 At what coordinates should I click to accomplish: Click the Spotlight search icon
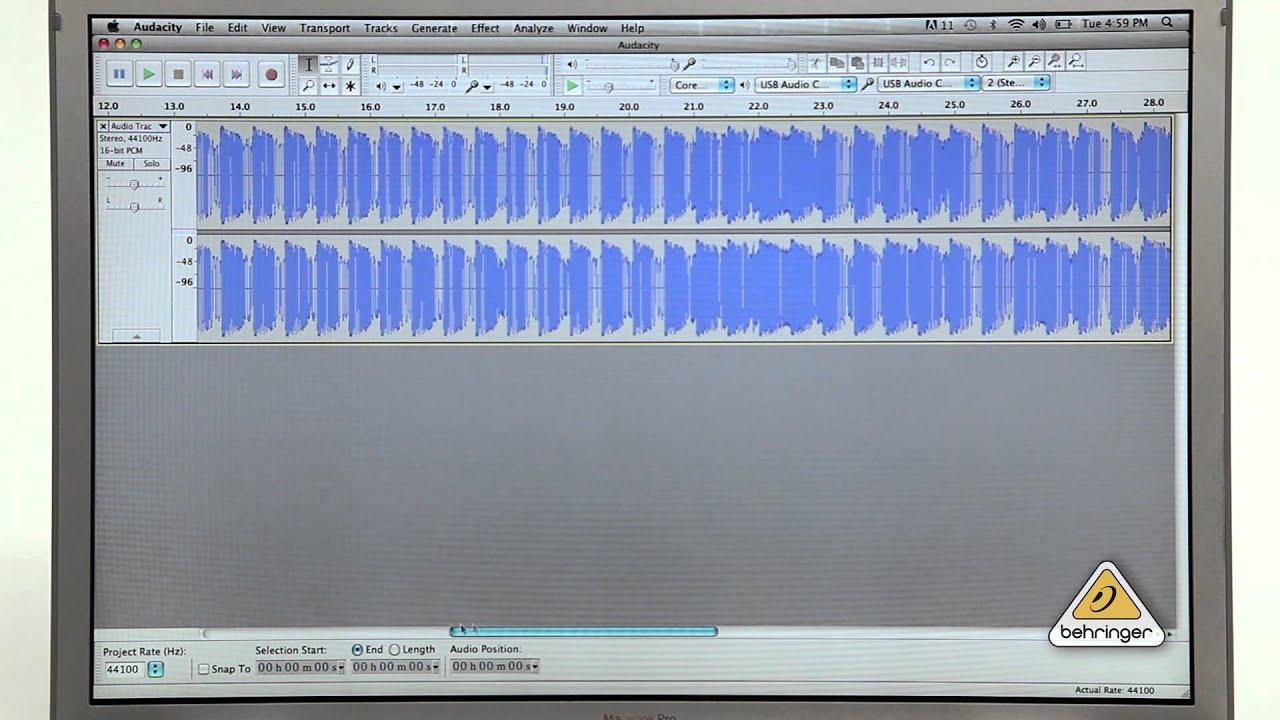point(1167,24)
